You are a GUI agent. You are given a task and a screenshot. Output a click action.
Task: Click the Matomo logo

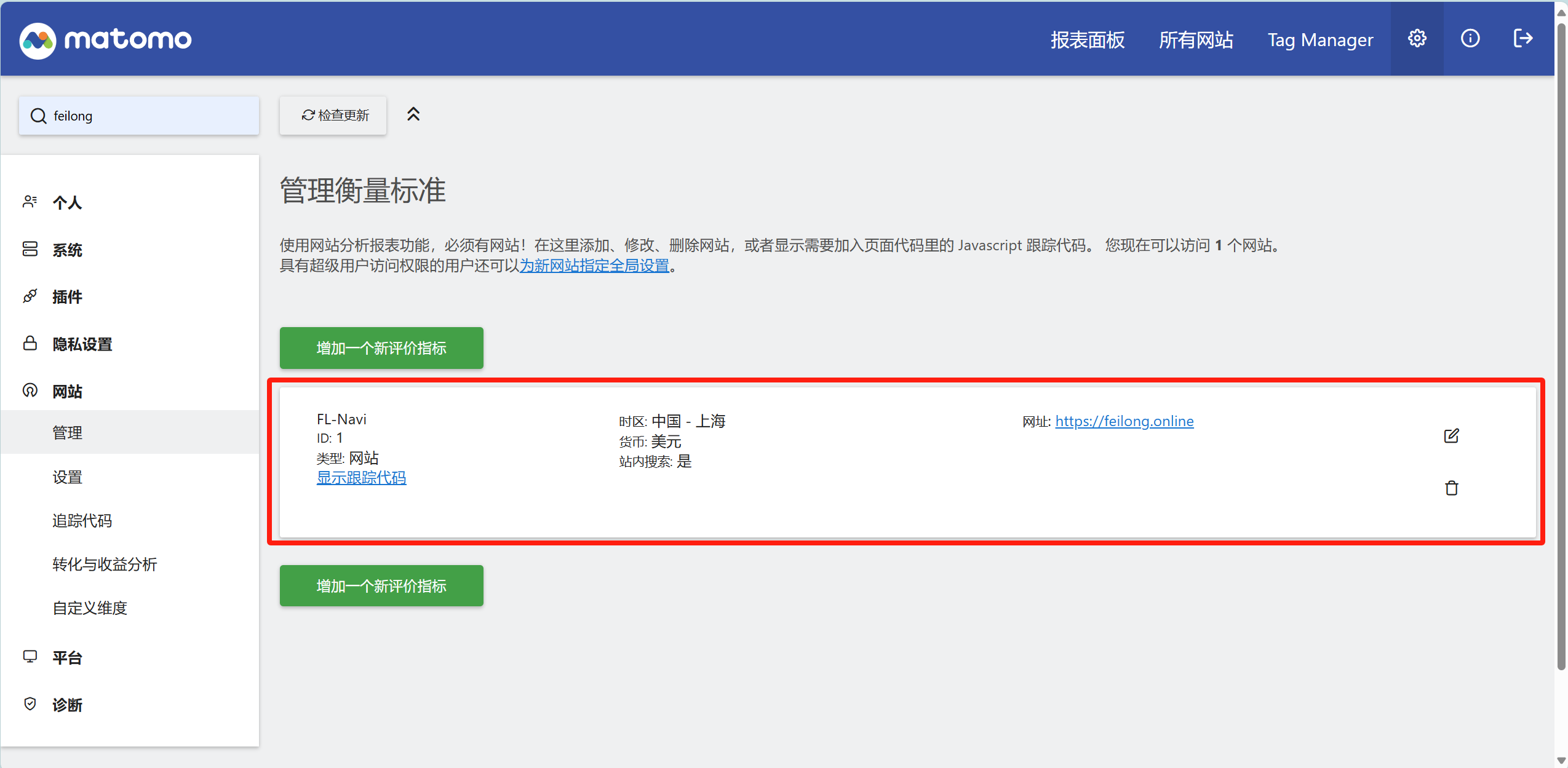tap(105, 40)
